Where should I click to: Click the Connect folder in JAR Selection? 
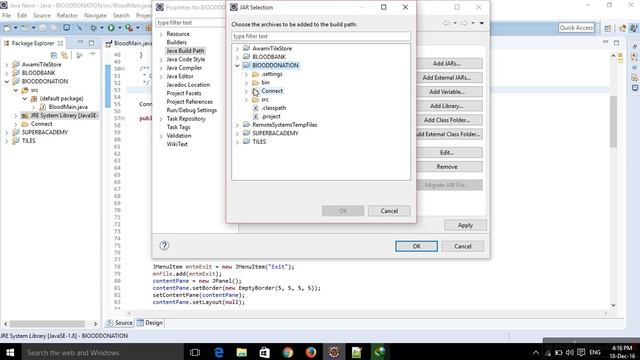[272, 91]
